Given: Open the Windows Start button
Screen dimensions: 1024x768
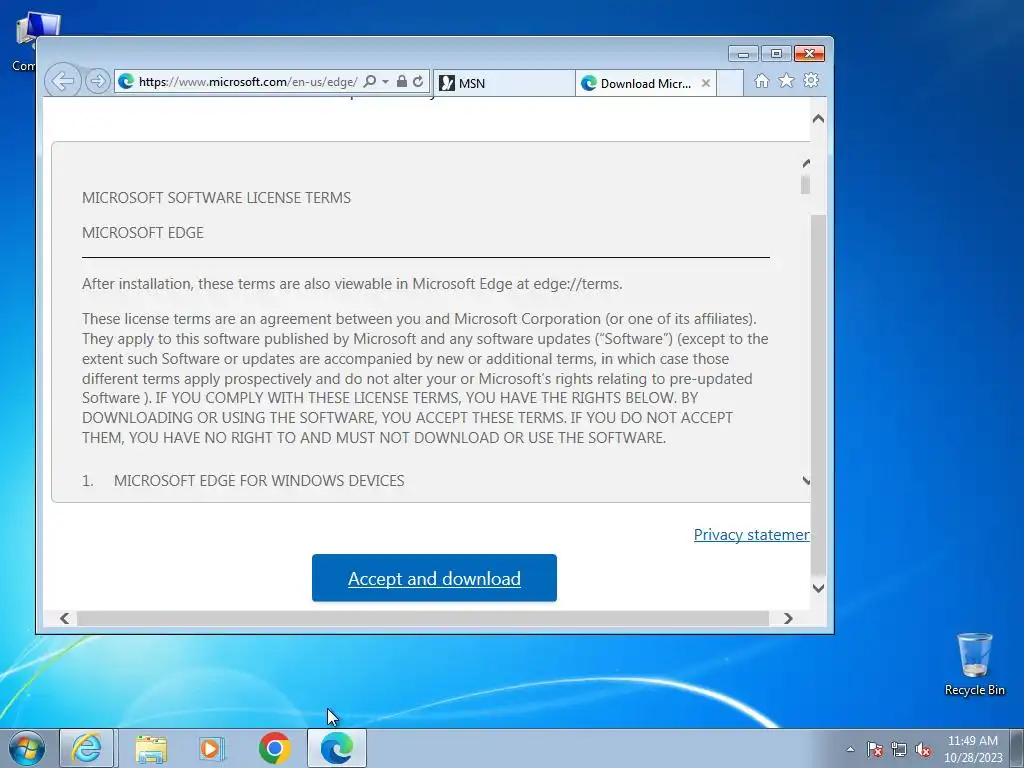Looking at the screenshot, I should click(x=26, y=748).
